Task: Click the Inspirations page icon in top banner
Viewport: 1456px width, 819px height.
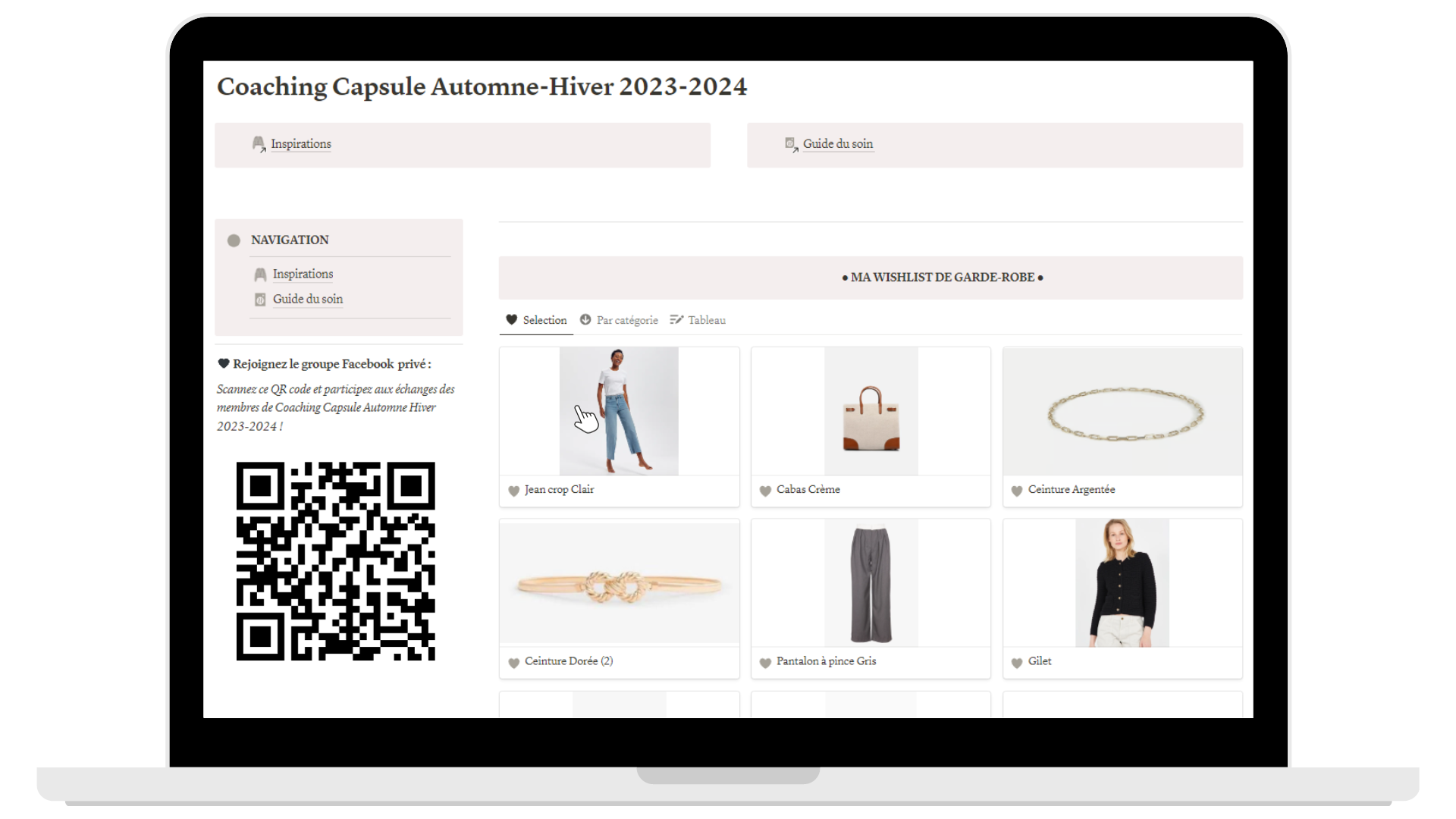Action: coord(259,144)
